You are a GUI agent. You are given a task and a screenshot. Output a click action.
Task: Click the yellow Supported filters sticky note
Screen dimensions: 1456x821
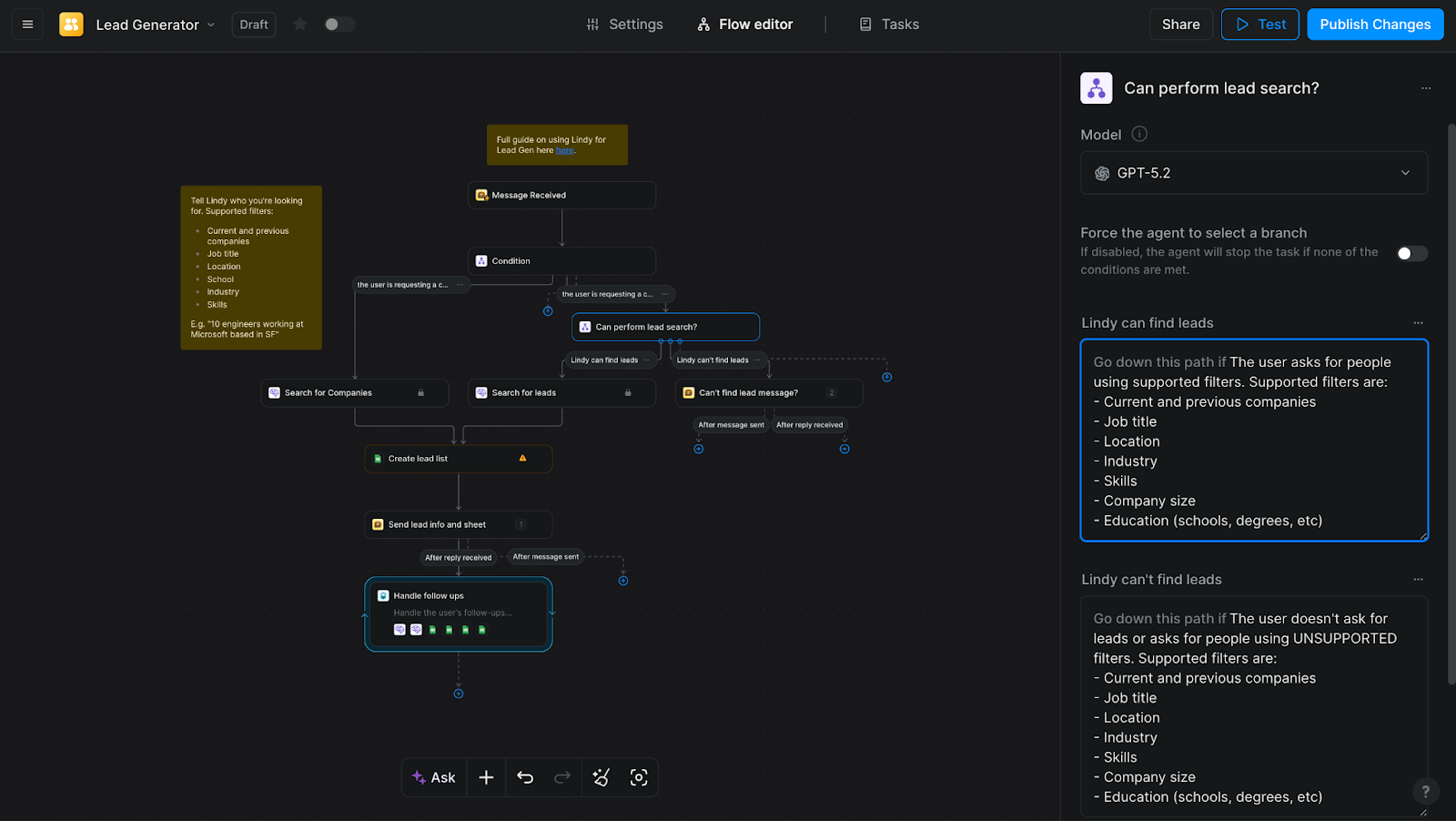[x=251, y=268]
